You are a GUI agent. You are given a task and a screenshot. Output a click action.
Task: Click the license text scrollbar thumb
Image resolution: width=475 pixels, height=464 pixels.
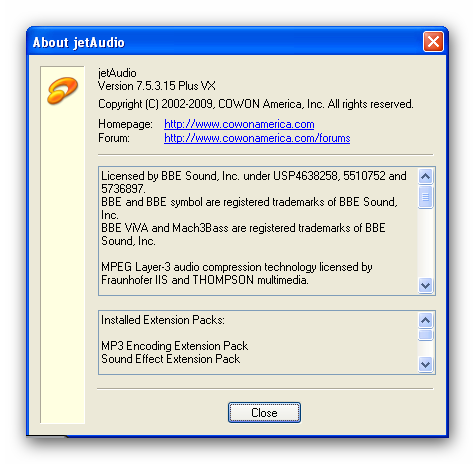426,197
